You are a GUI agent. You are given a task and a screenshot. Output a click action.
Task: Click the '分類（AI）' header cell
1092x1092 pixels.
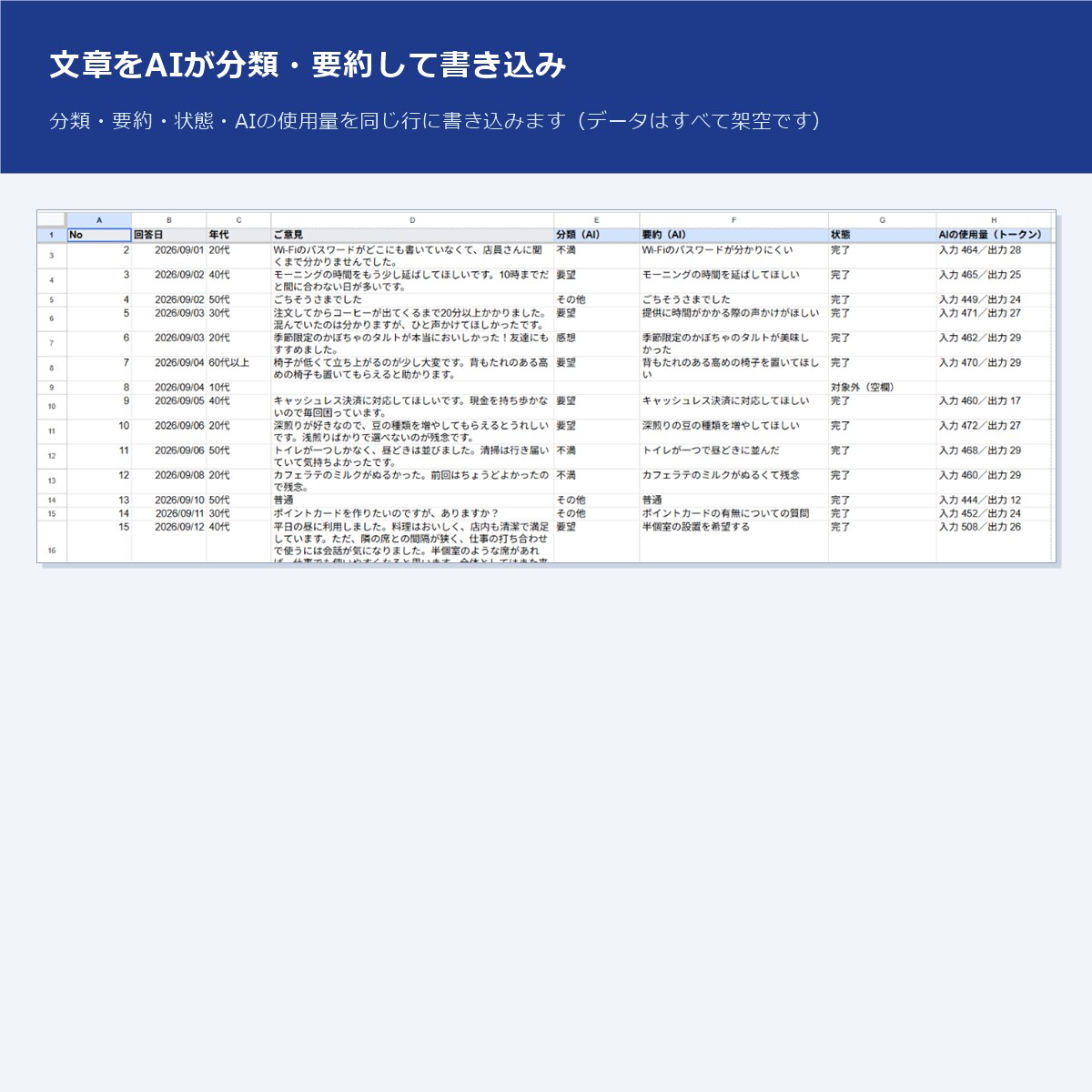click(x=596, y=235)
